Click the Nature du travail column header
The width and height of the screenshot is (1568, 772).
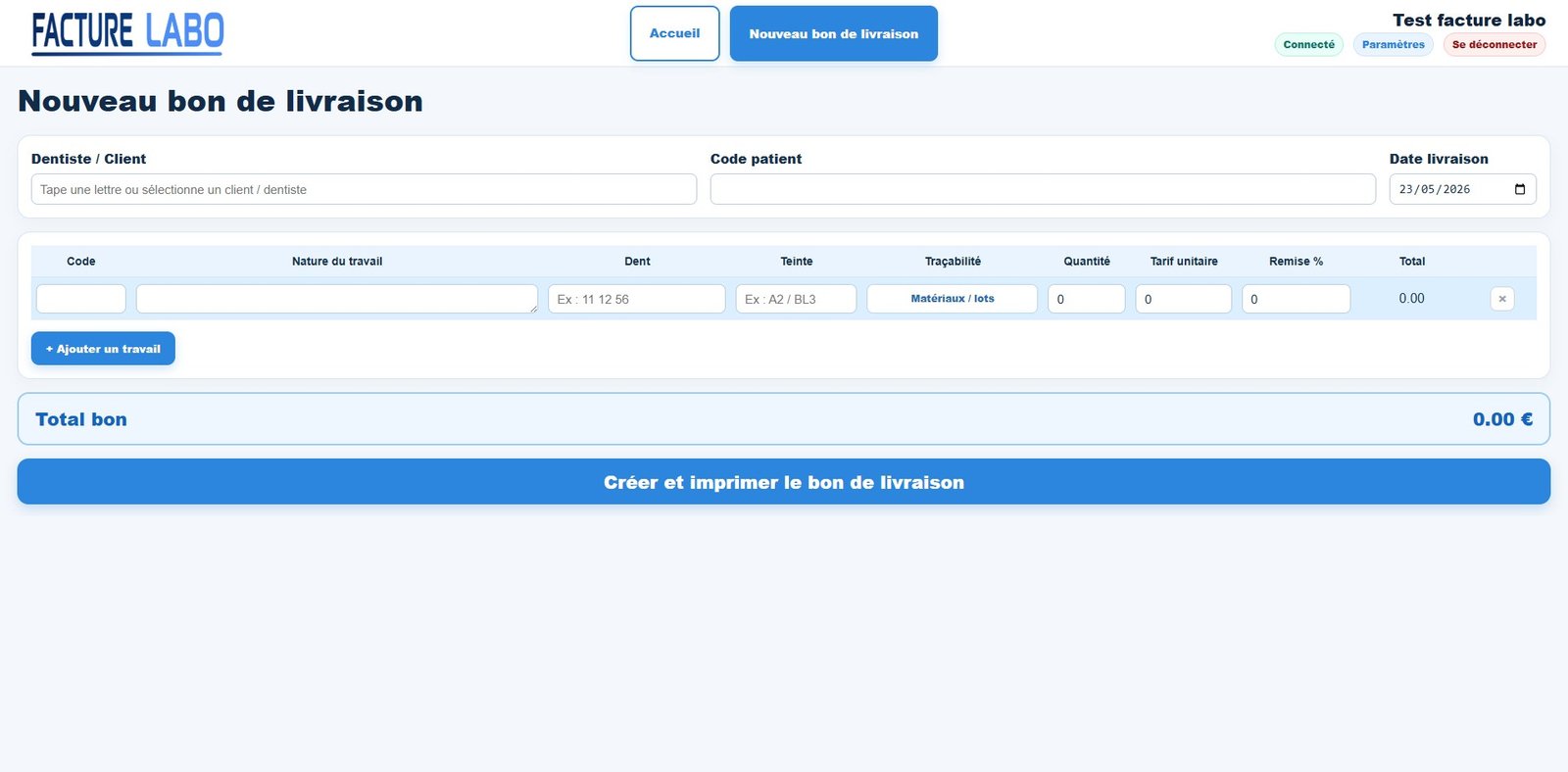337,262
